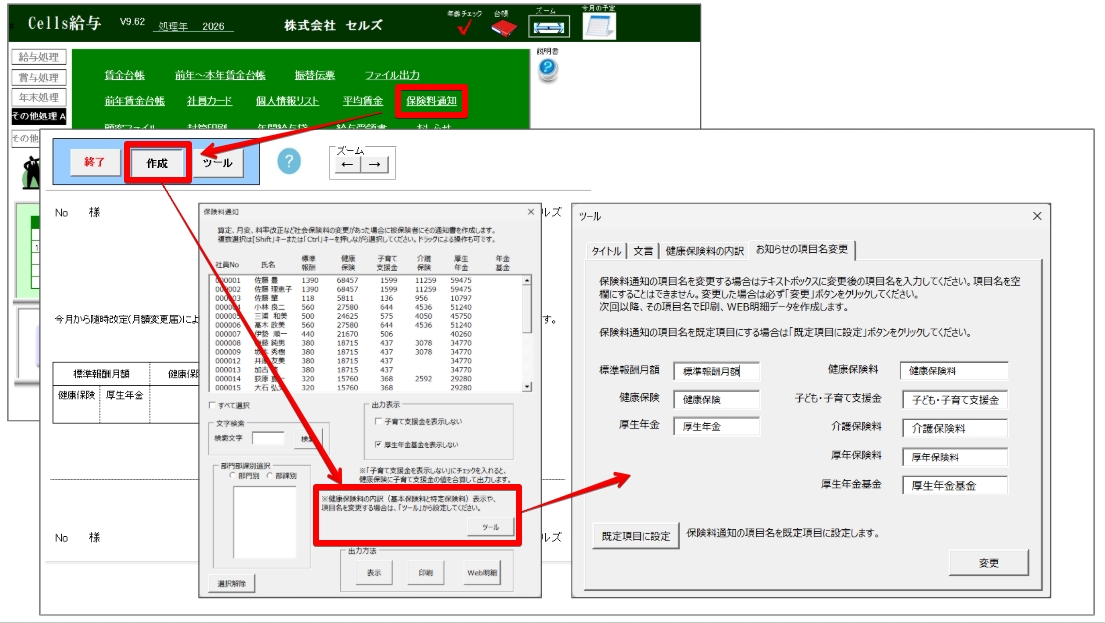The width and height of the screenshot is (1105, 623).
Task: Open the 社員カード link
Action: (209, 101)
